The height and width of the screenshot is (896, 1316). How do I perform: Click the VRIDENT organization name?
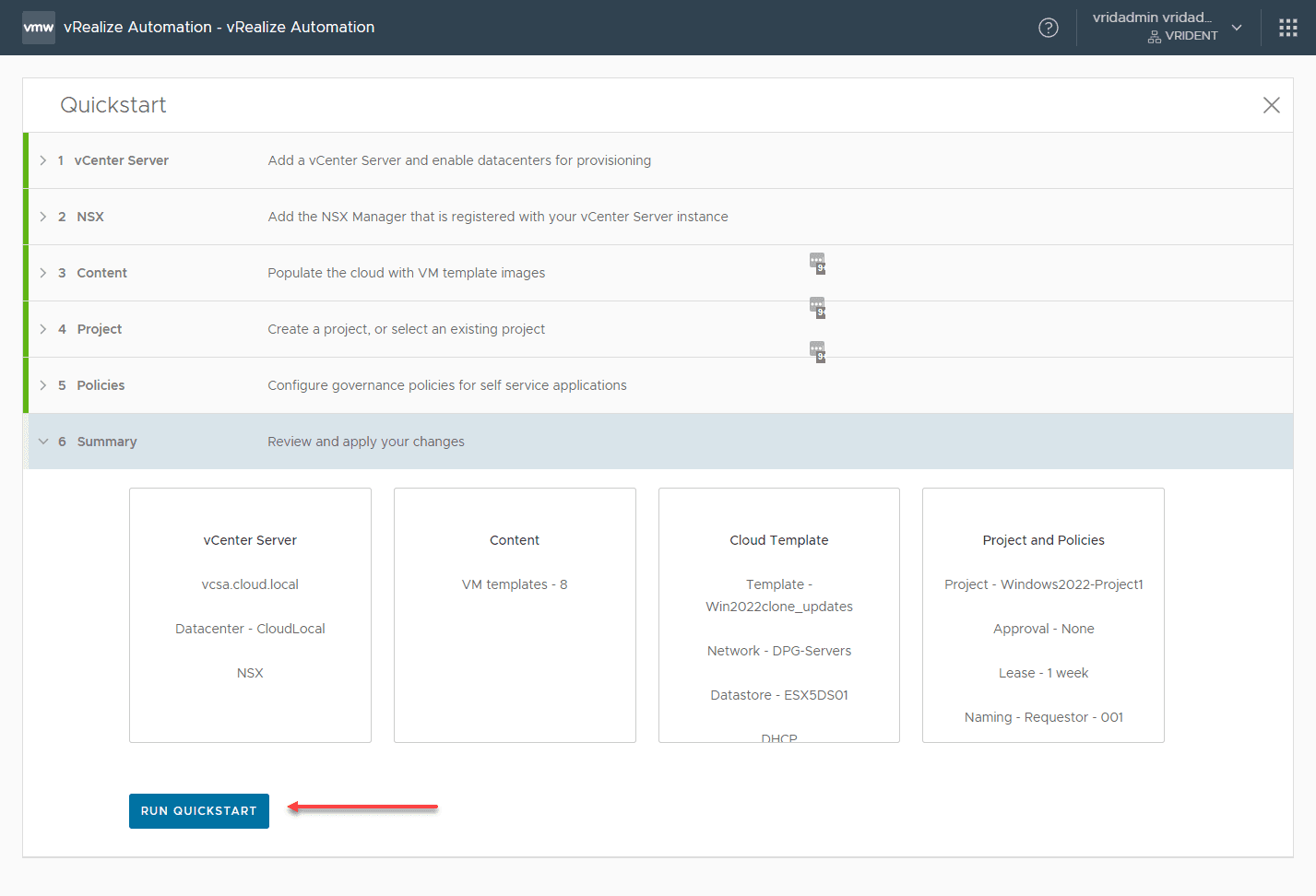1192,36
